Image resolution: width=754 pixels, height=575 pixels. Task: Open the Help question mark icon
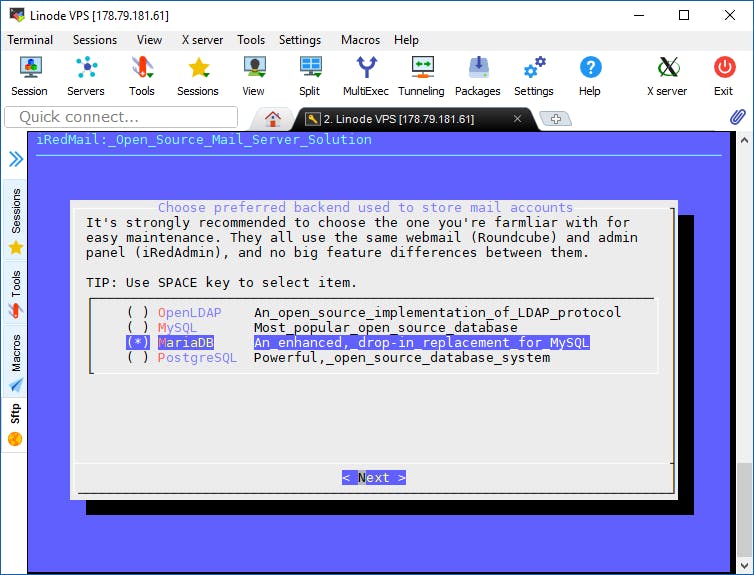point(590,76)
